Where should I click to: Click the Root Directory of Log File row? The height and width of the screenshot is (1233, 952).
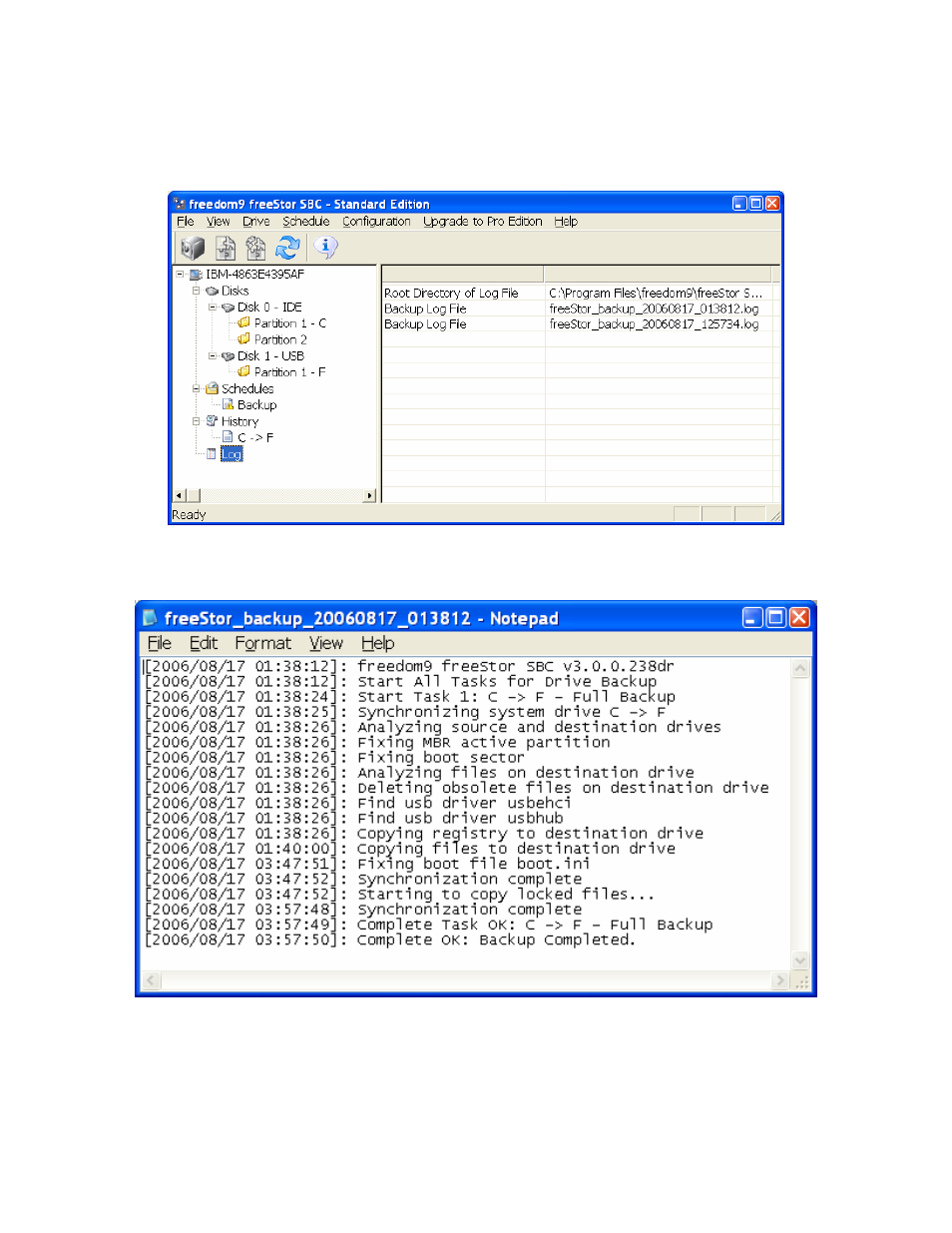click(451, 294)
